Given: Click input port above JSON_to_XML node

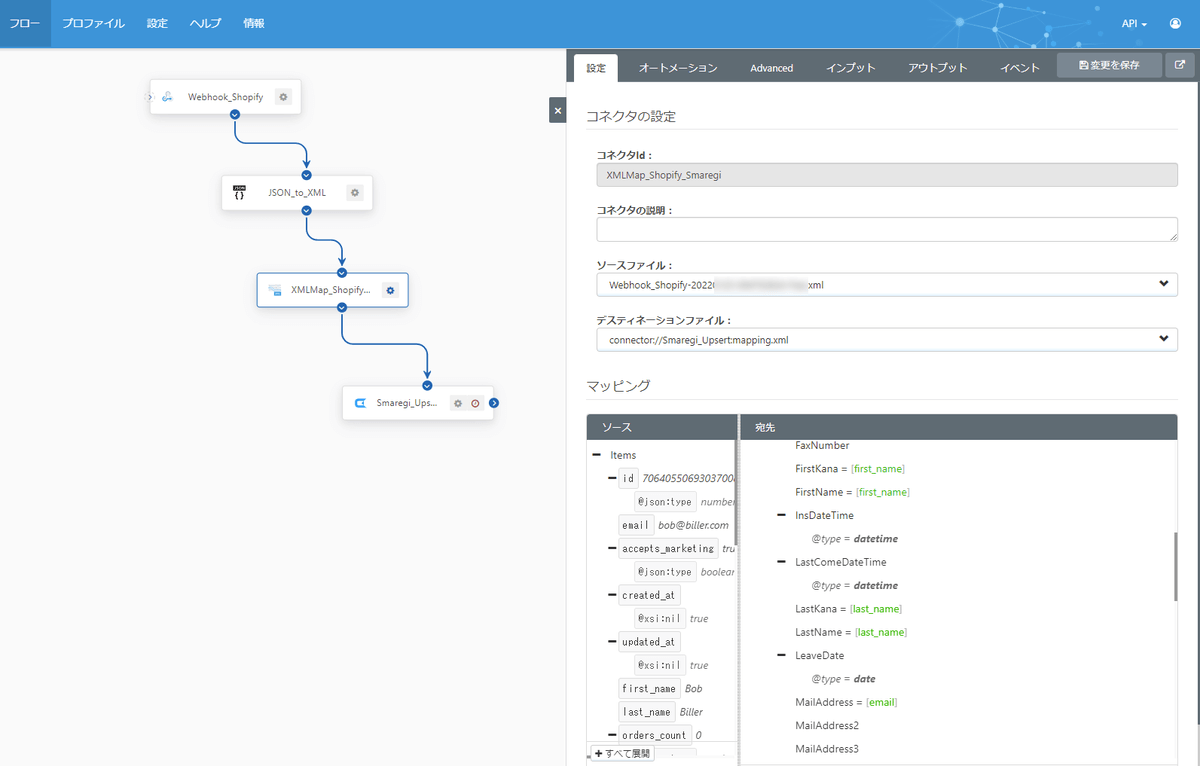Looking at the screenshot, I should click(306, 175).
